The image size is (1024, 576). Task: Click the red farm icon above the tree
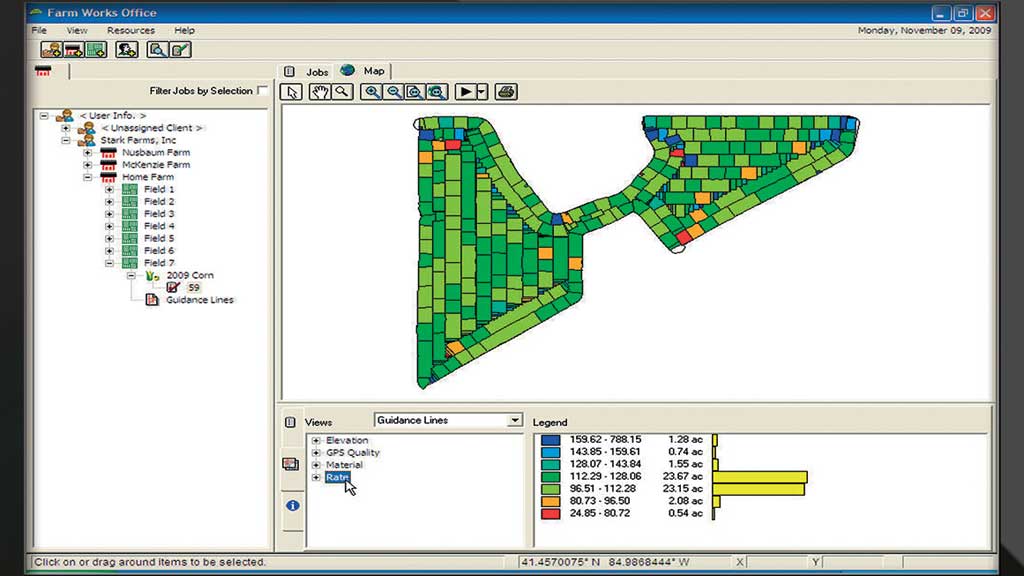tap(43, 71)
